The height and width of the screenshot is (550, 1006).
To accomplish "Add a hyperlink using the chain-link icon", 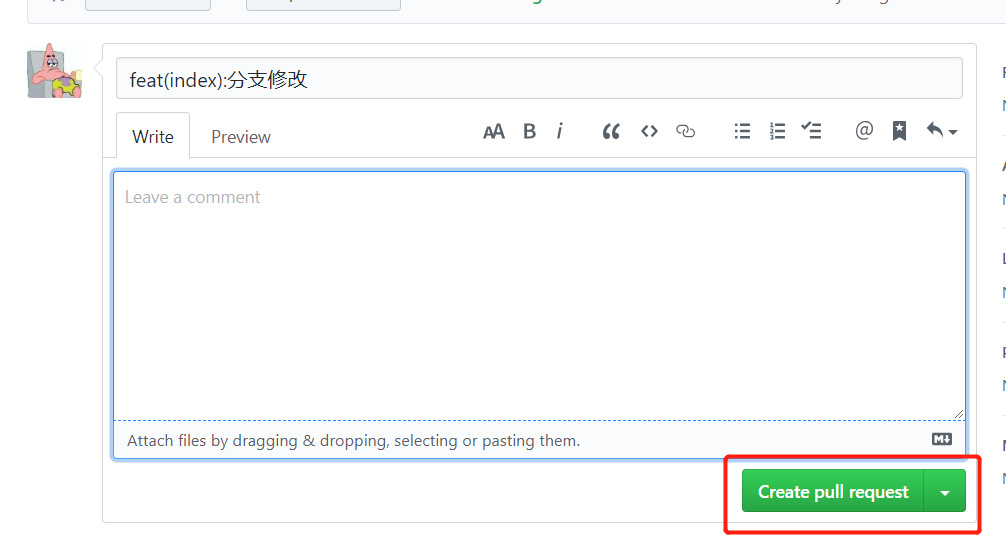I will 685,131.
